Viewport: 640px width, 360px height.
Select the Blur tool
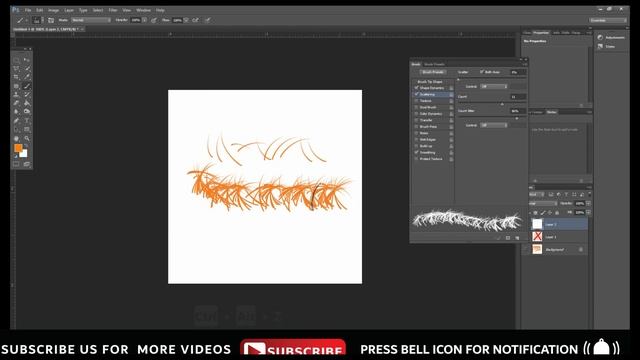[x=16, y=112]
